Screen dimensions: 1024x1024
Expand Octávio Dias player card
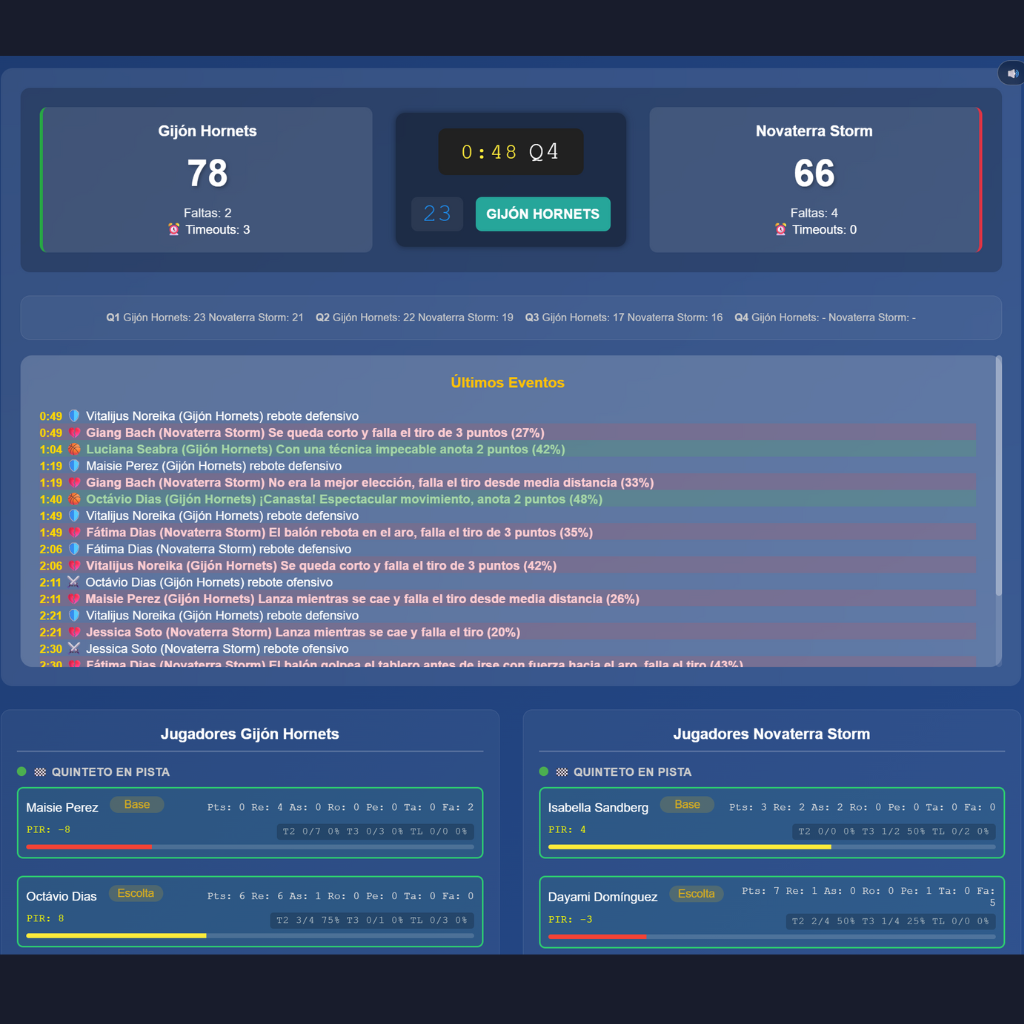point(250,911)
